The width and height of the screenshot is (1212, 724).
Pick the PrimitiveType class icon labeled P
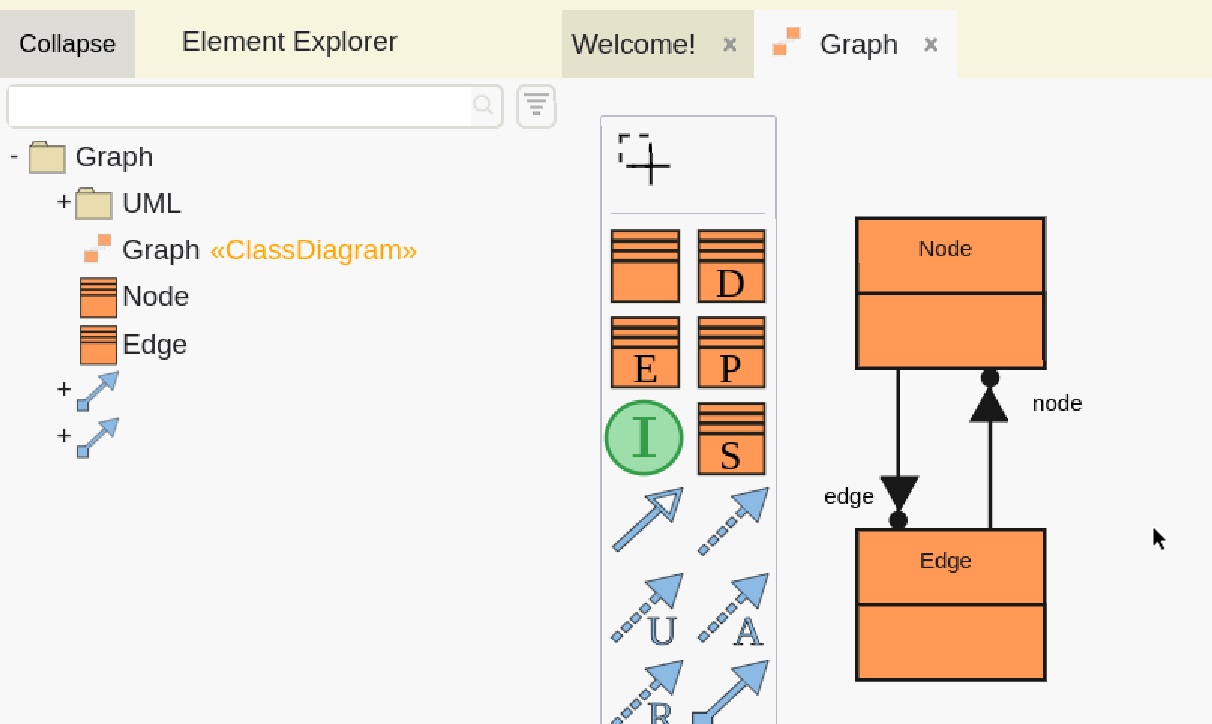pyautogui.click(x=731, y=352)
